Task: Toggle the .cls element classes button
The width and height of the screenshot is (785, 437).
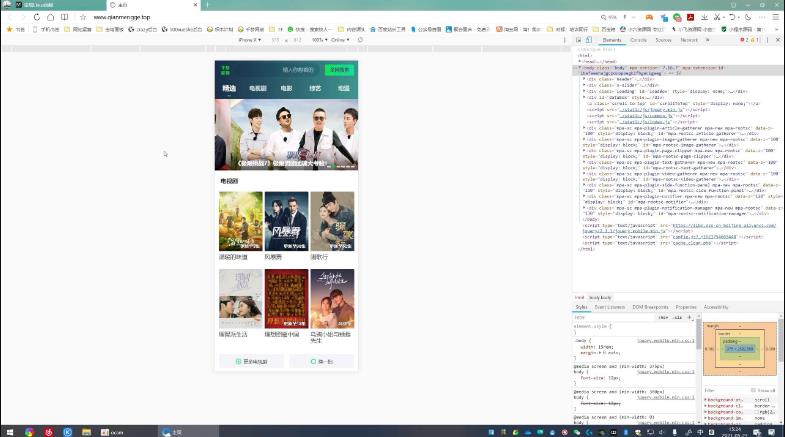Action: [676, 317]
